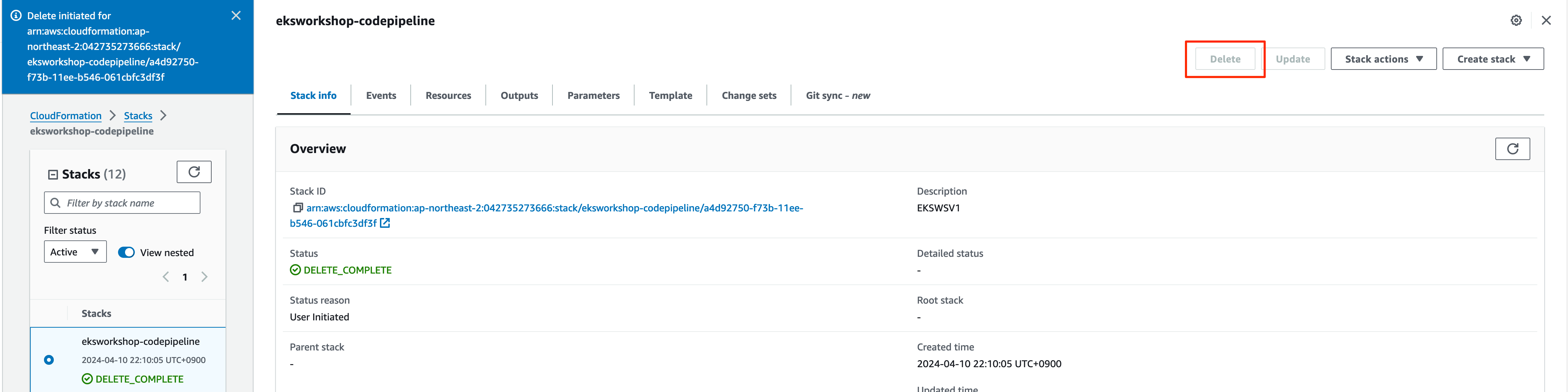The width and height of the screenshot is (1568, 392).
Task: Open the Filter status Active dropdown
Action: [x=75, y=252]
